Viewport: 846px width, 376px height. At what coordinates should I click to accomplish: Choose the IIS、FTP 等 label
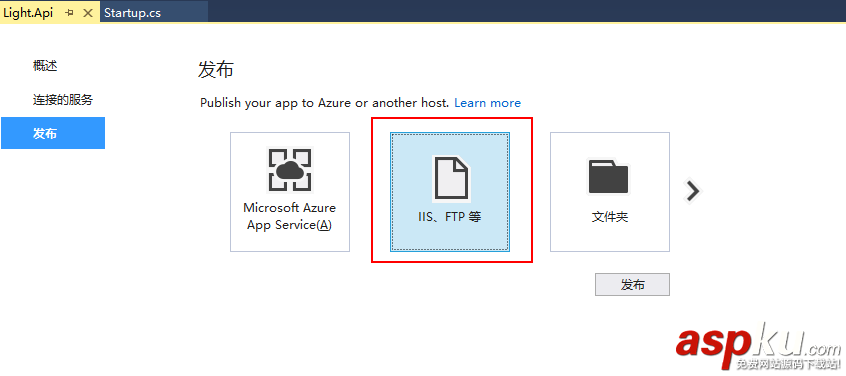tap(449, 217)
